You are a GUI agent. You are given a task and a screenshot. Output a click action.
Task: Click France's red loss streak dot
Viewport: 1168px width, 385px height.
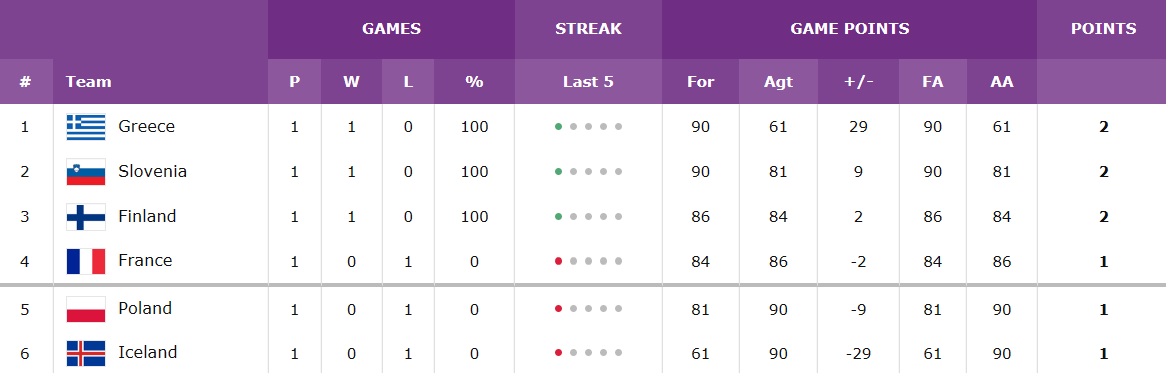pyautogui.click(x=558, y=261)
